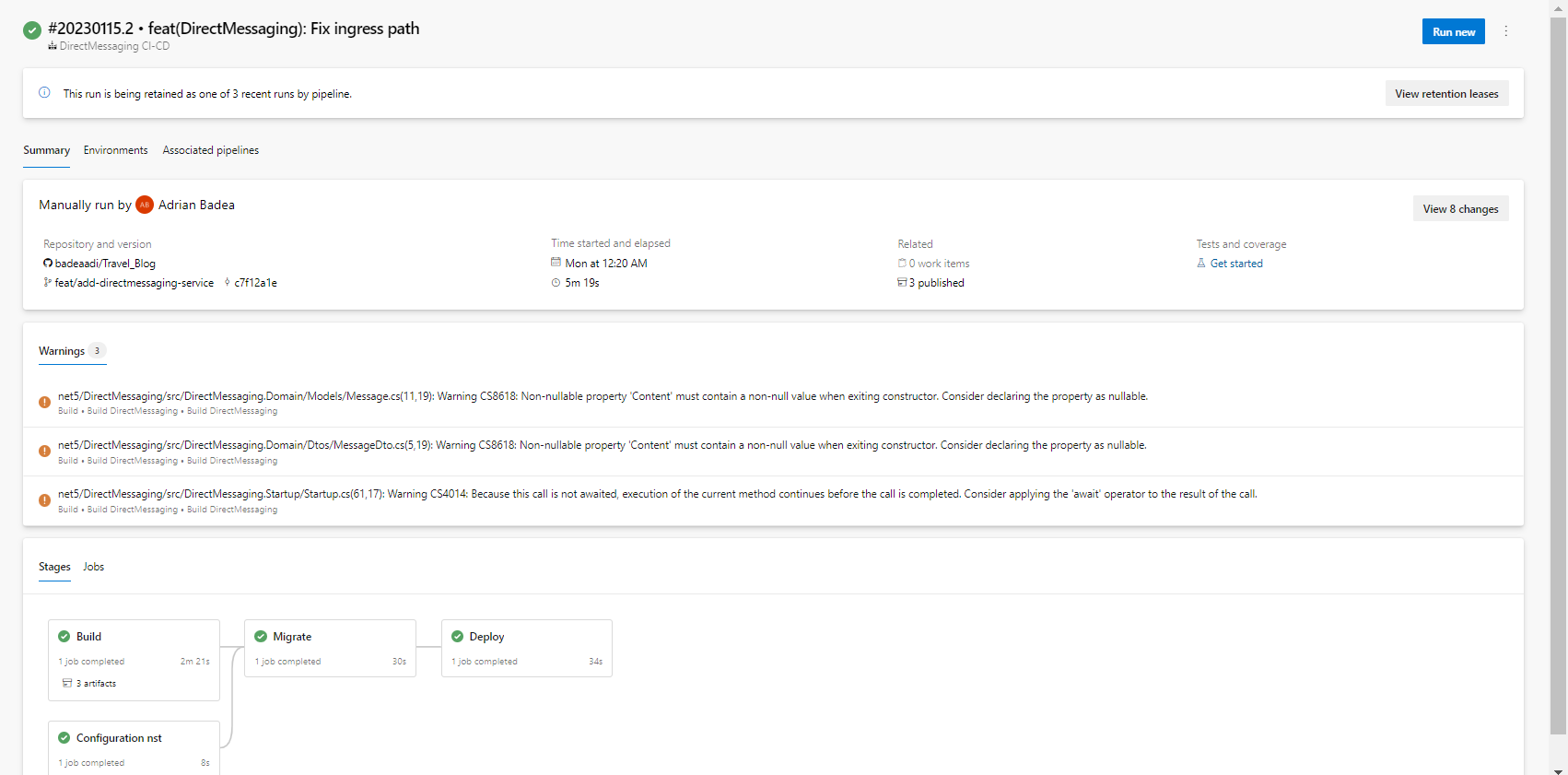Click the Configuration nst success icon
The image size is (1568, 775).
pos(64,737)
